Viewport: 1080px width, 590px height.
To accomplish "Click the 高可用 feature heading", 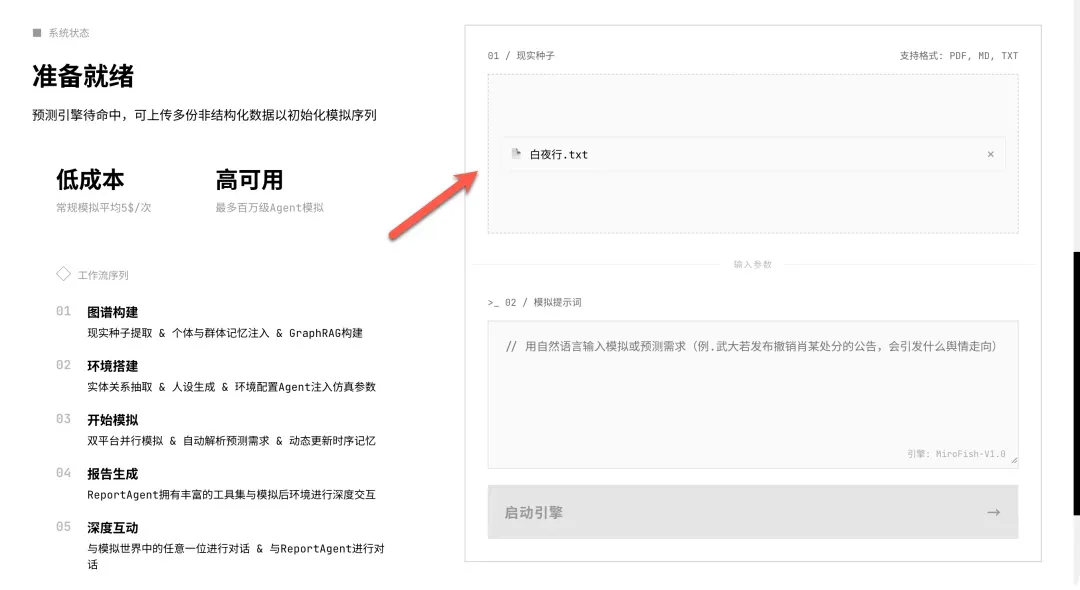I will click(x=249, y=180).
